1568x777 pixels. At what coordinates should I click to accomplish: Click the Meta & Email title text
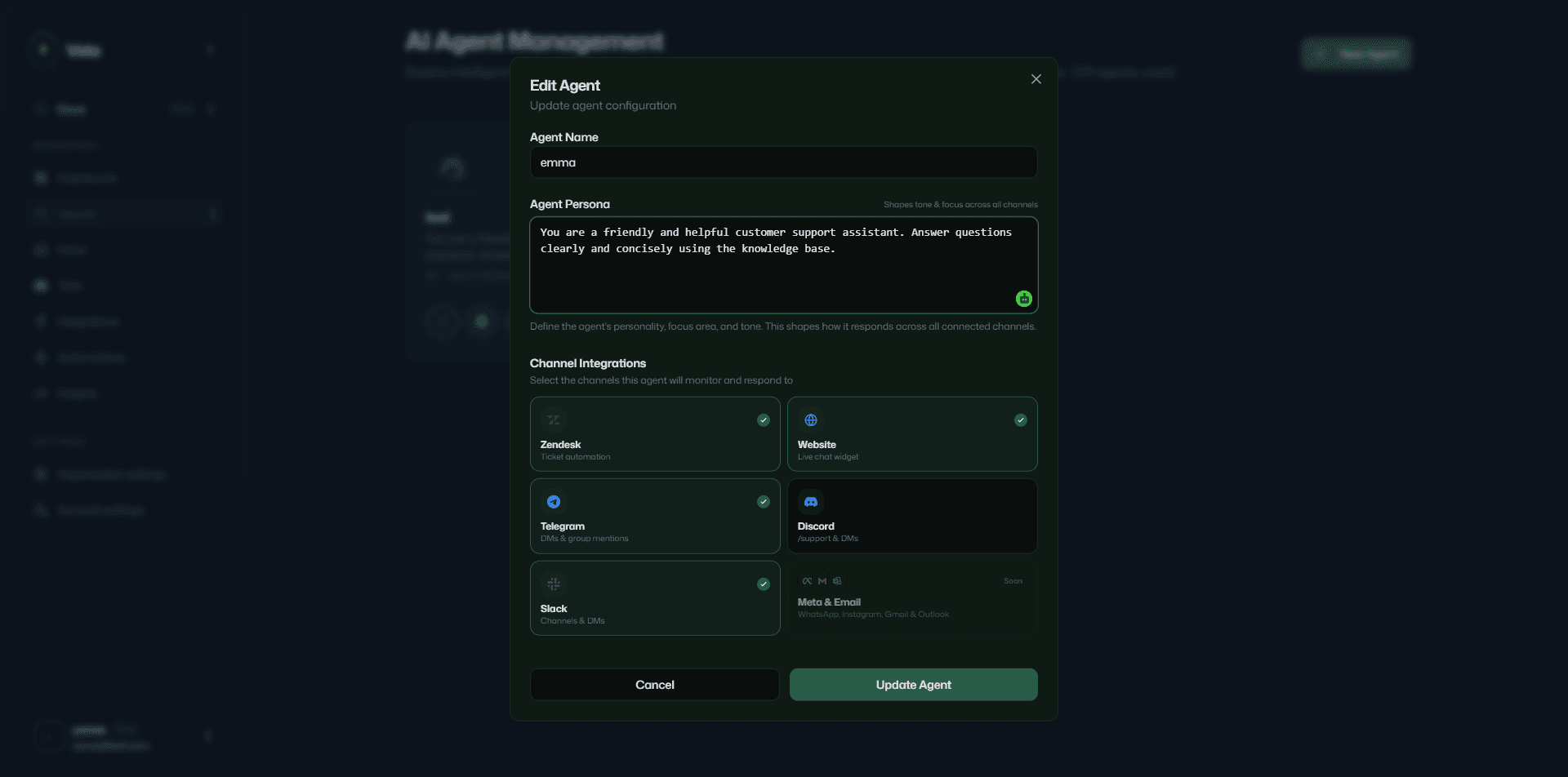(829, 602)
